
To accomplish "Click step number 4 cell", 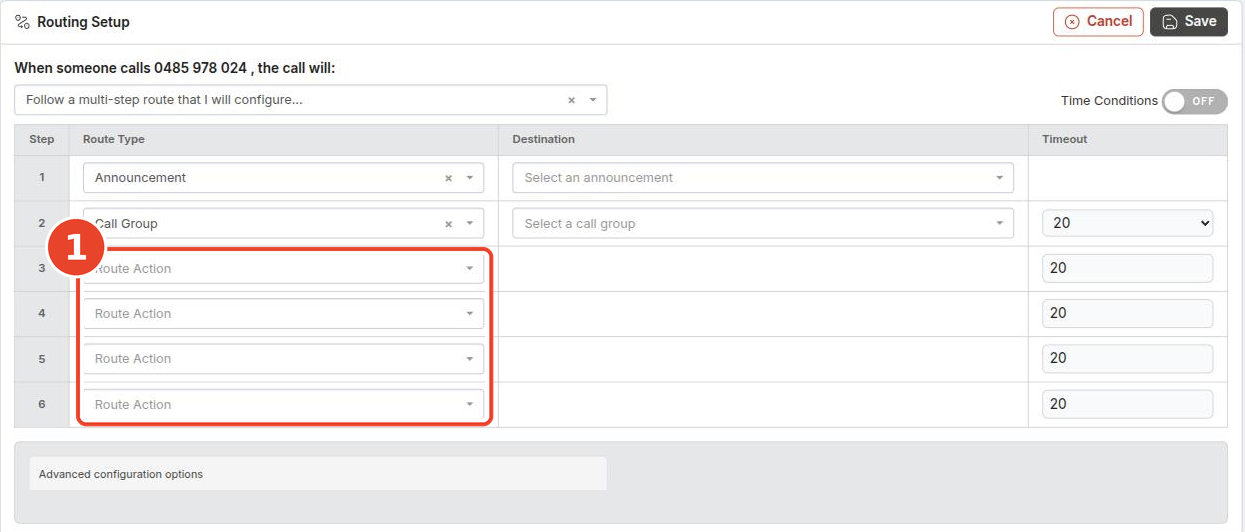I will click(x=42, y=314).
